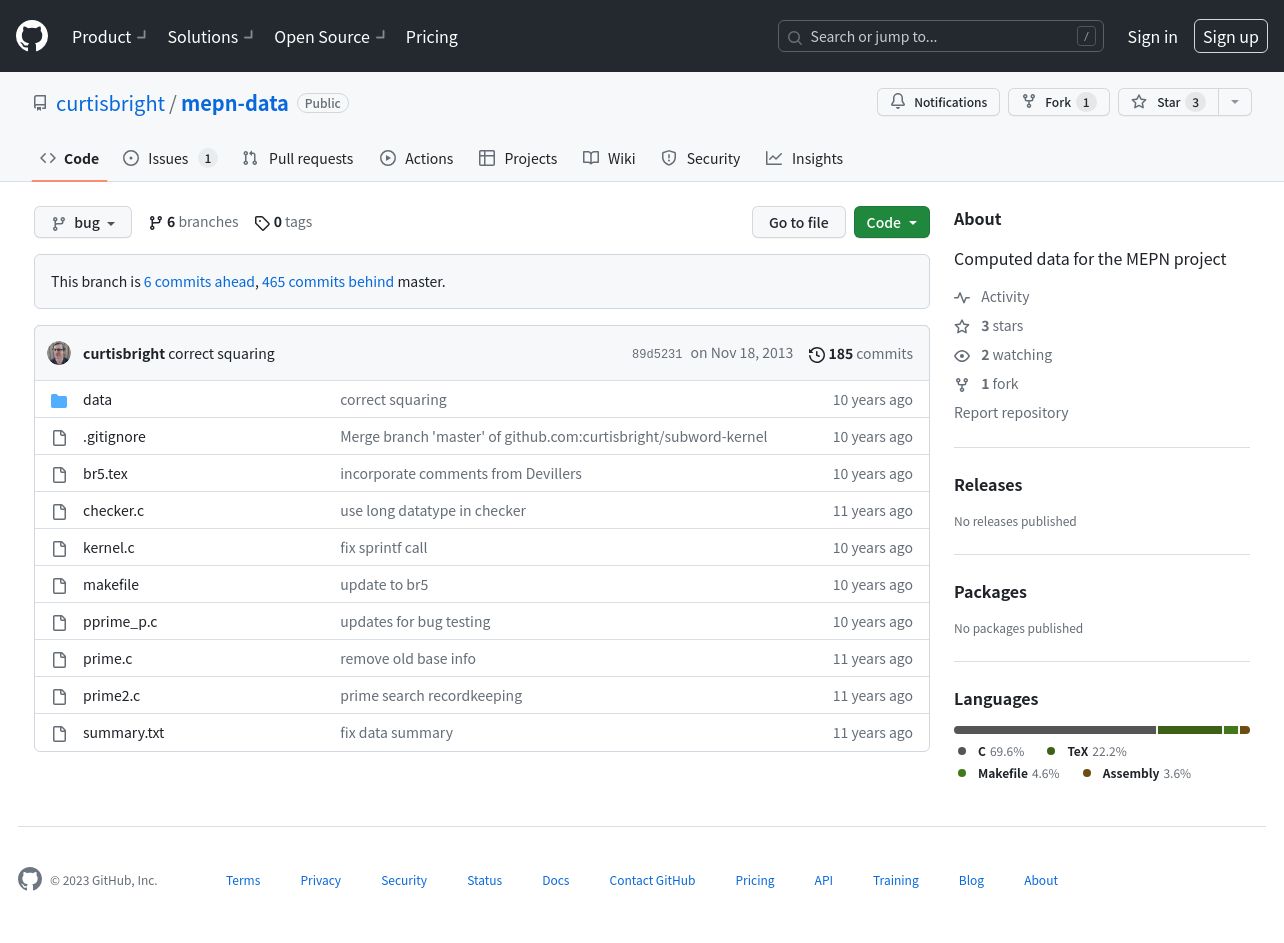This screenshot has height=943, width=1284.
Task: Click the Assembly language color dot
Action: click(1087, 773)
